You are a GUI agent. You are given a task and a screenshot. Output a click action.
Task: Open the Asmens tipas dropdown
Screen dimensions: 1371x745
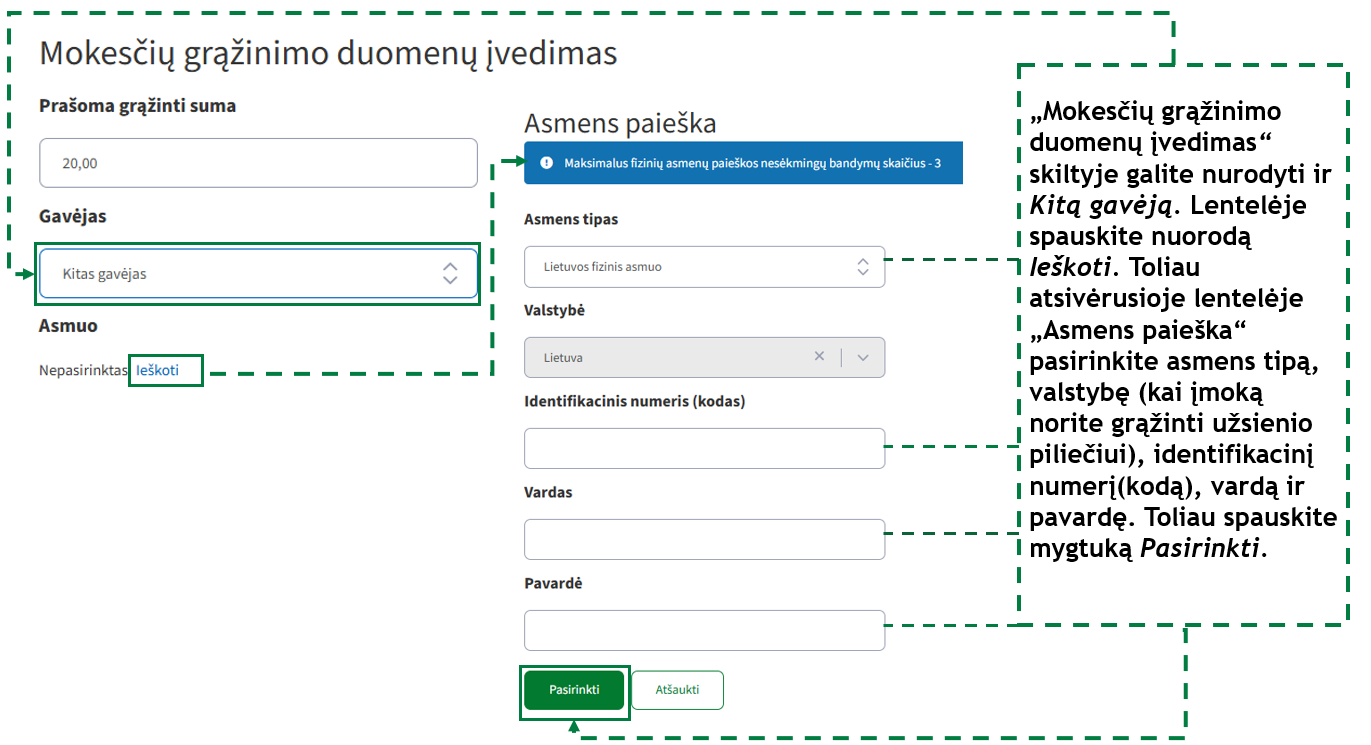click(690, 267)
